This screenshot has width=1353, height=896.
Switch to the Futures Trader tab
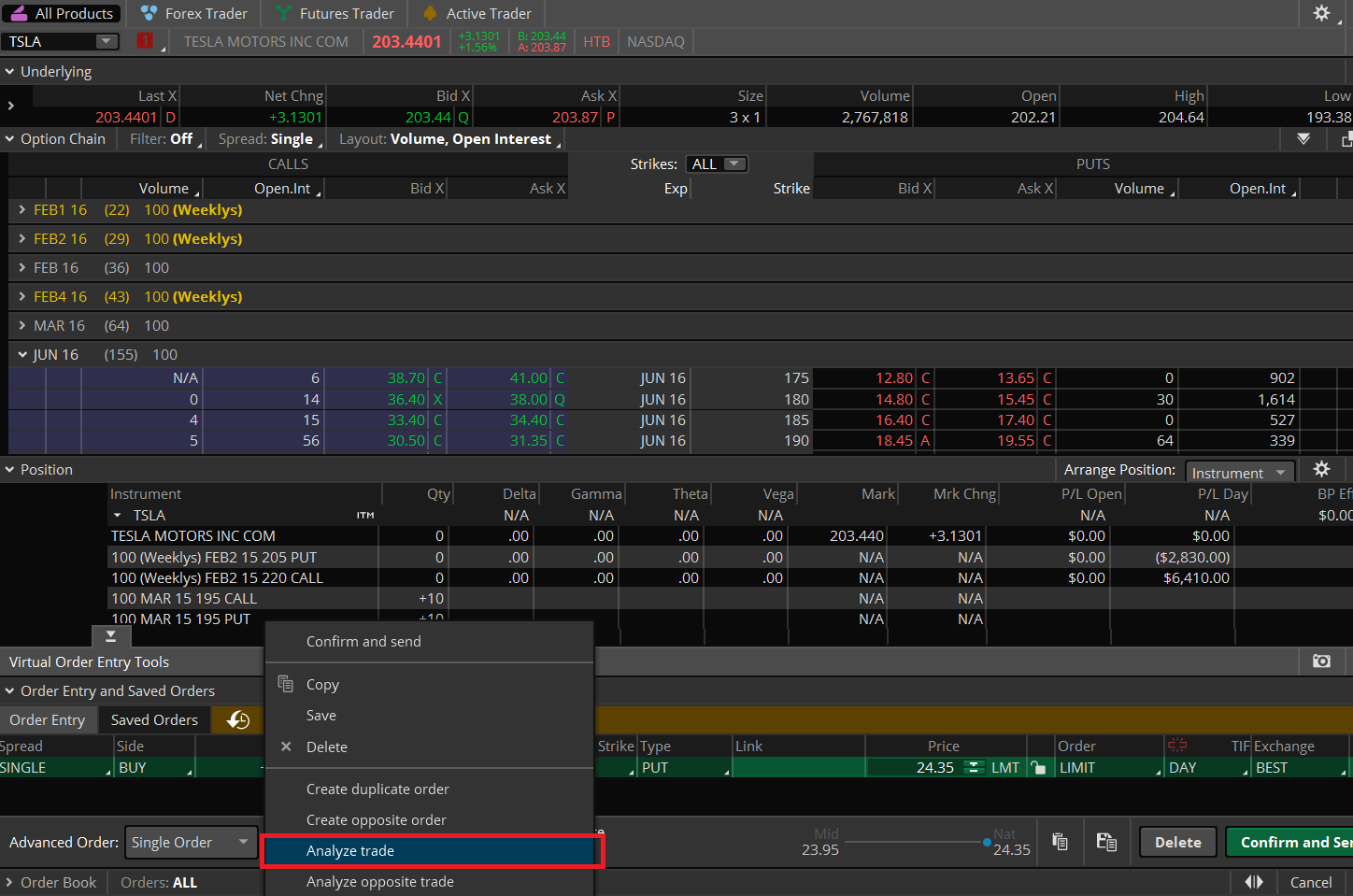click(x=335, y=13)
